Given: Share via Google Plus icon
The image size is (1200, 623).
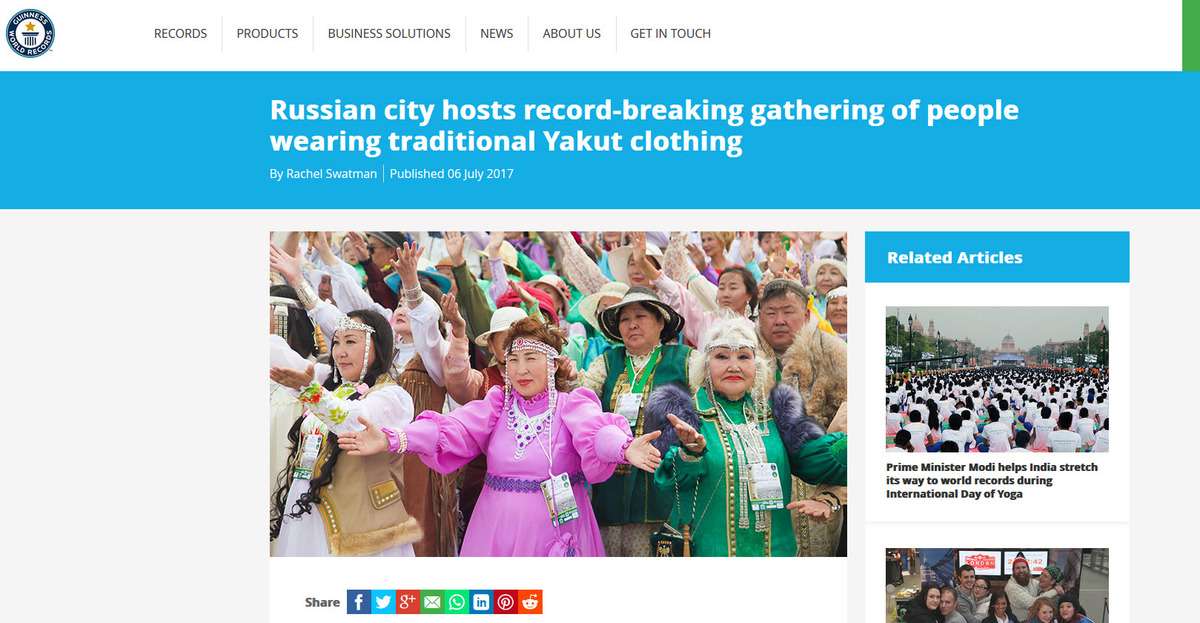Looking at the screenshot, I should tap(407, 602).
